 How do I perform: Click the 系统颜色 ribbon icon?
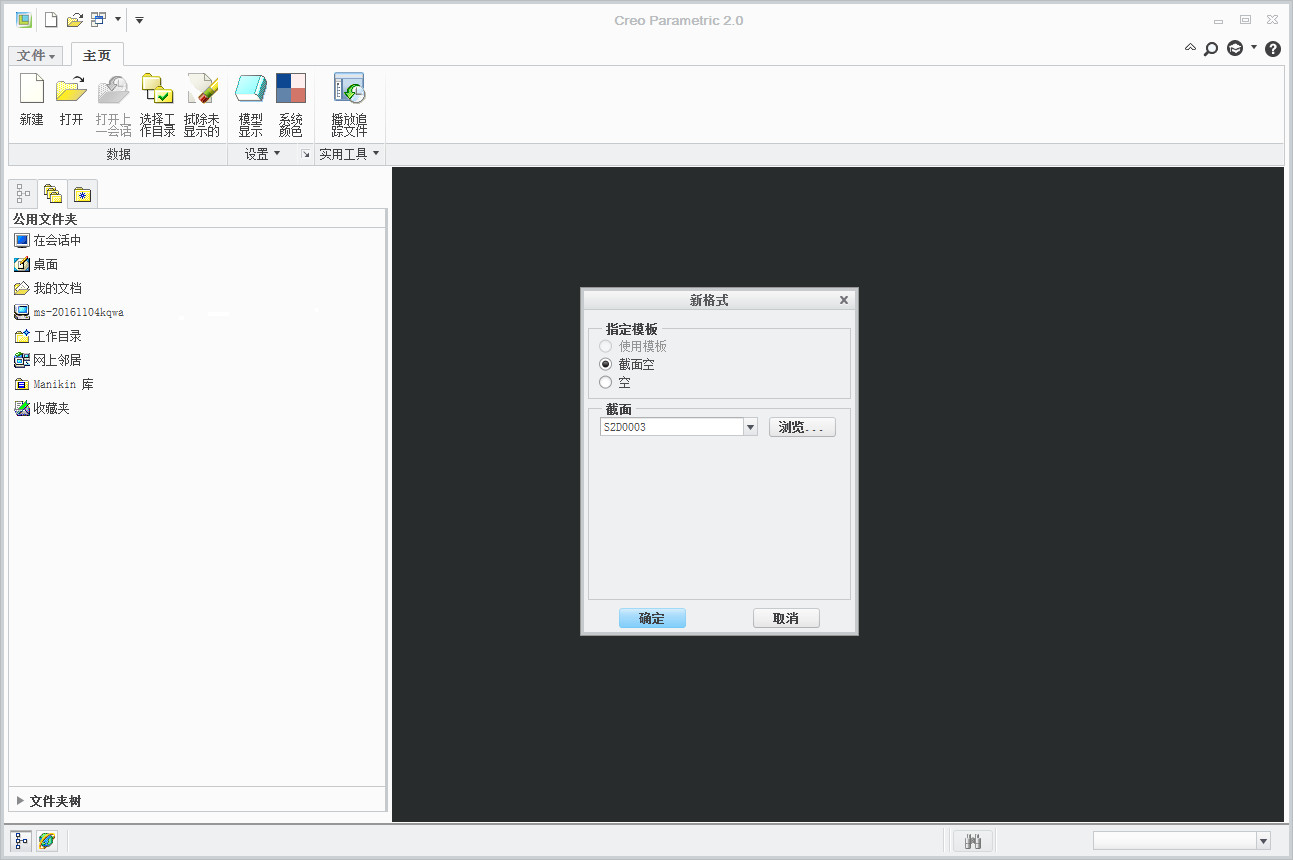(291, 105)
